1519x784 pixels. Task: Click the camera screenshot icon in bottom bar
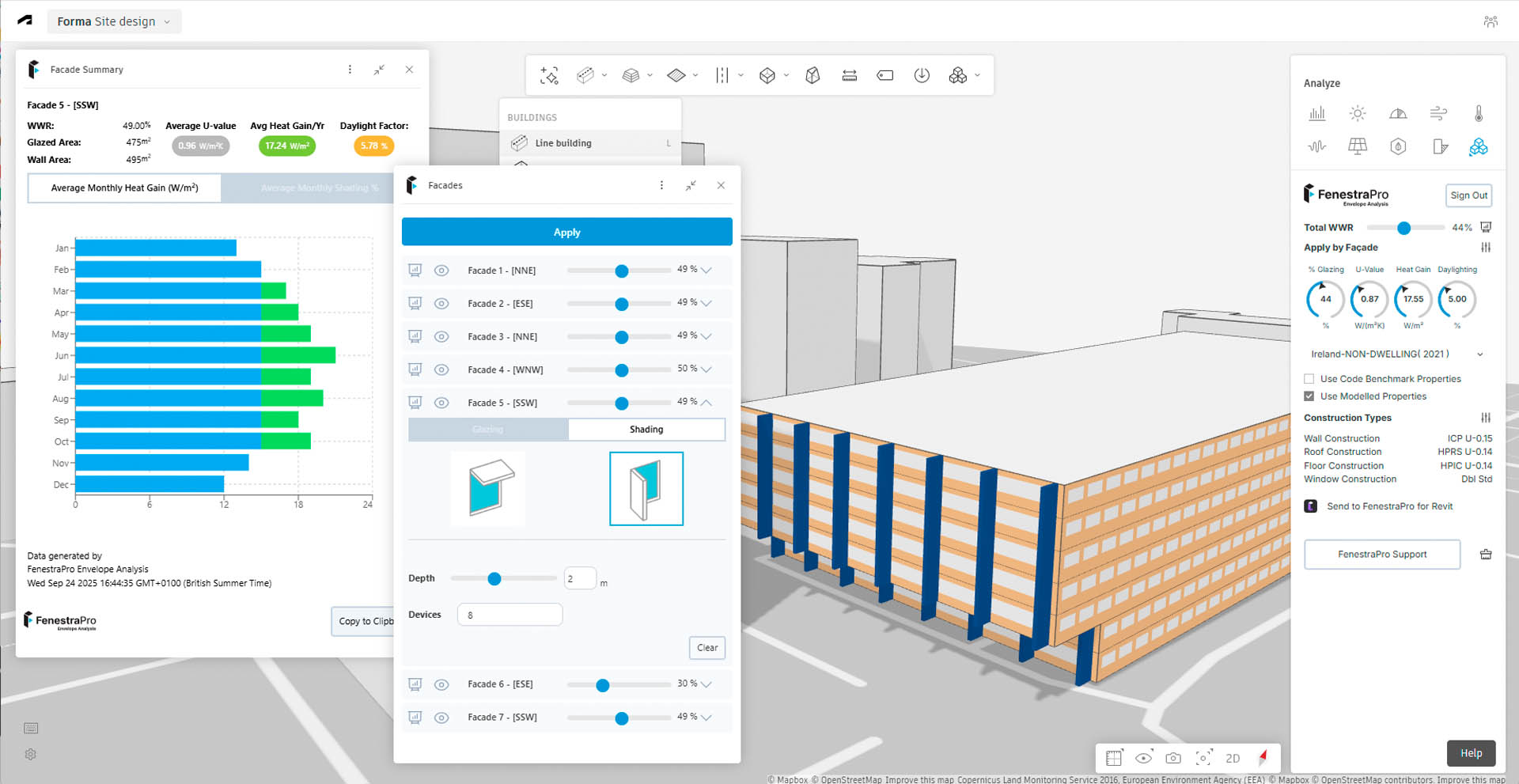pyautogui.click(x=1173, y=758)
